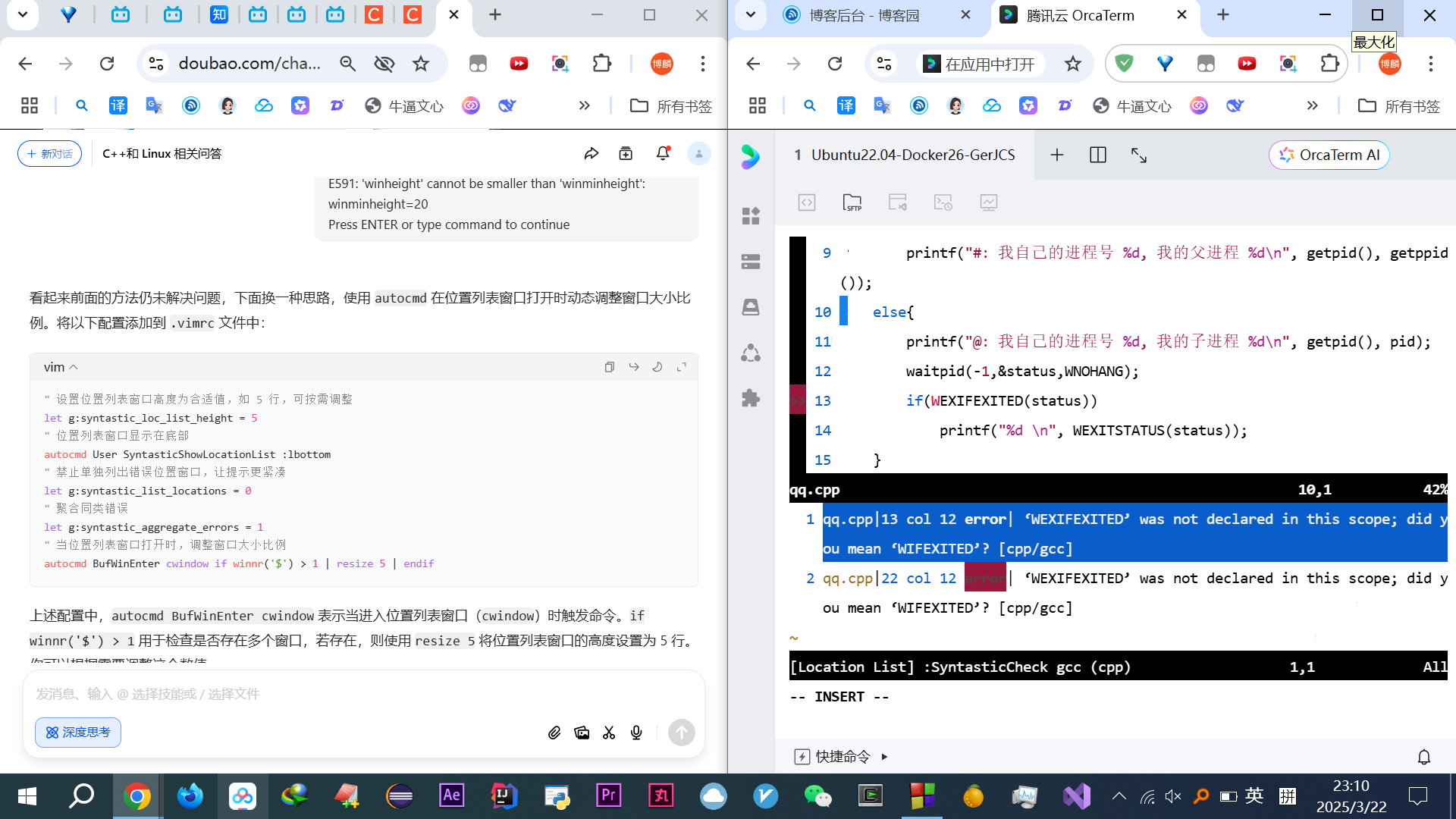Open extensions puzzle icon in left browser
This screenshot has height=819, width=1456.
601,64
